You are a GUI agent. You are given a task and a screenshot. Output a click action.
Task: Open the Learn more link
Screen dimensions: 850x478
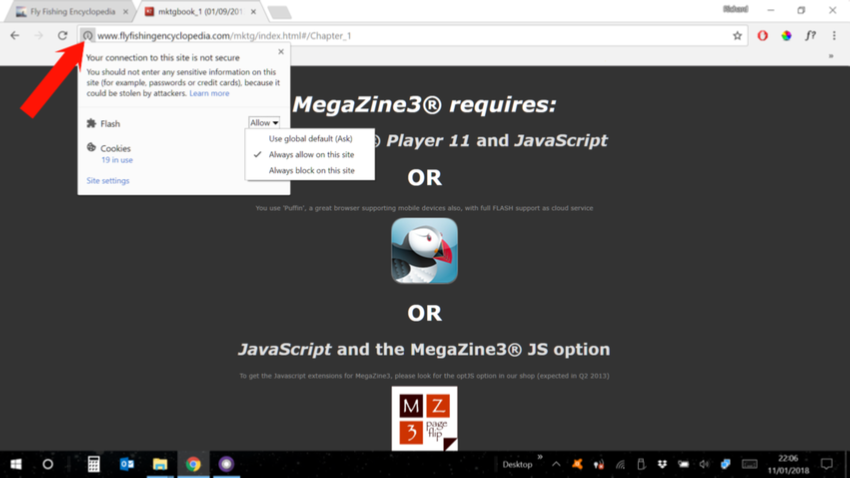pos(209,93)
